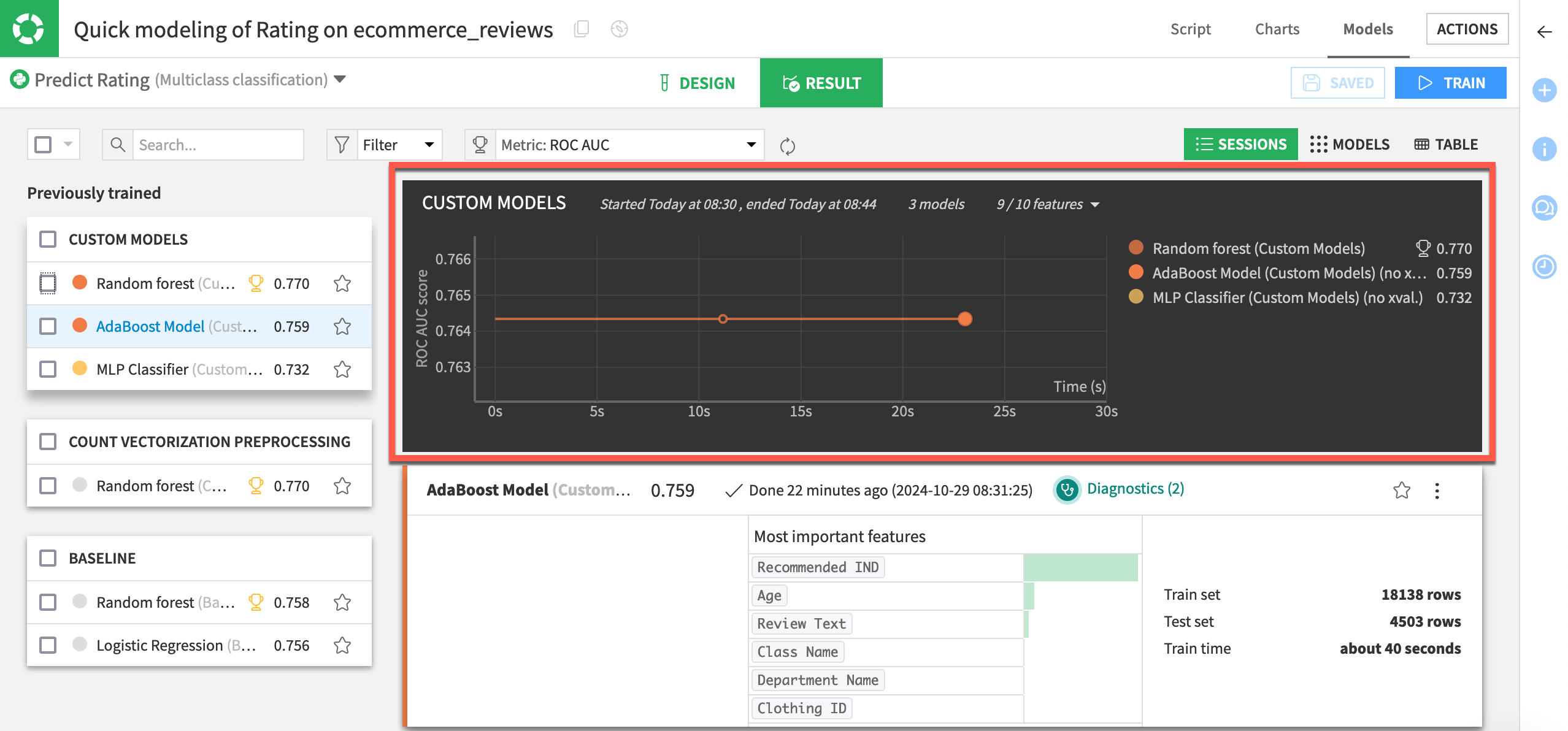Expand the Predict Rating task dropdown
Viewport: 1568px width, 731px height.
(x=341, y=80)
